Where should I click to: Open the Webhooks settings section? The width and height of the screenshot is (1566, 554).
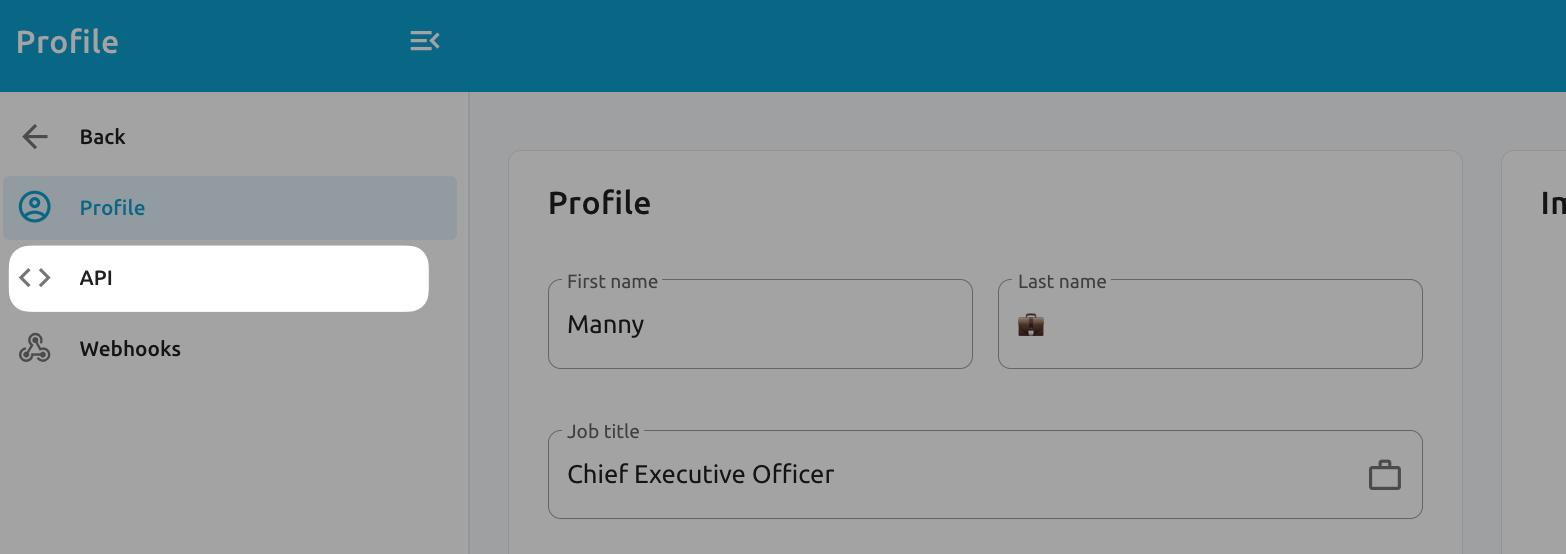[x=130, y=349]
